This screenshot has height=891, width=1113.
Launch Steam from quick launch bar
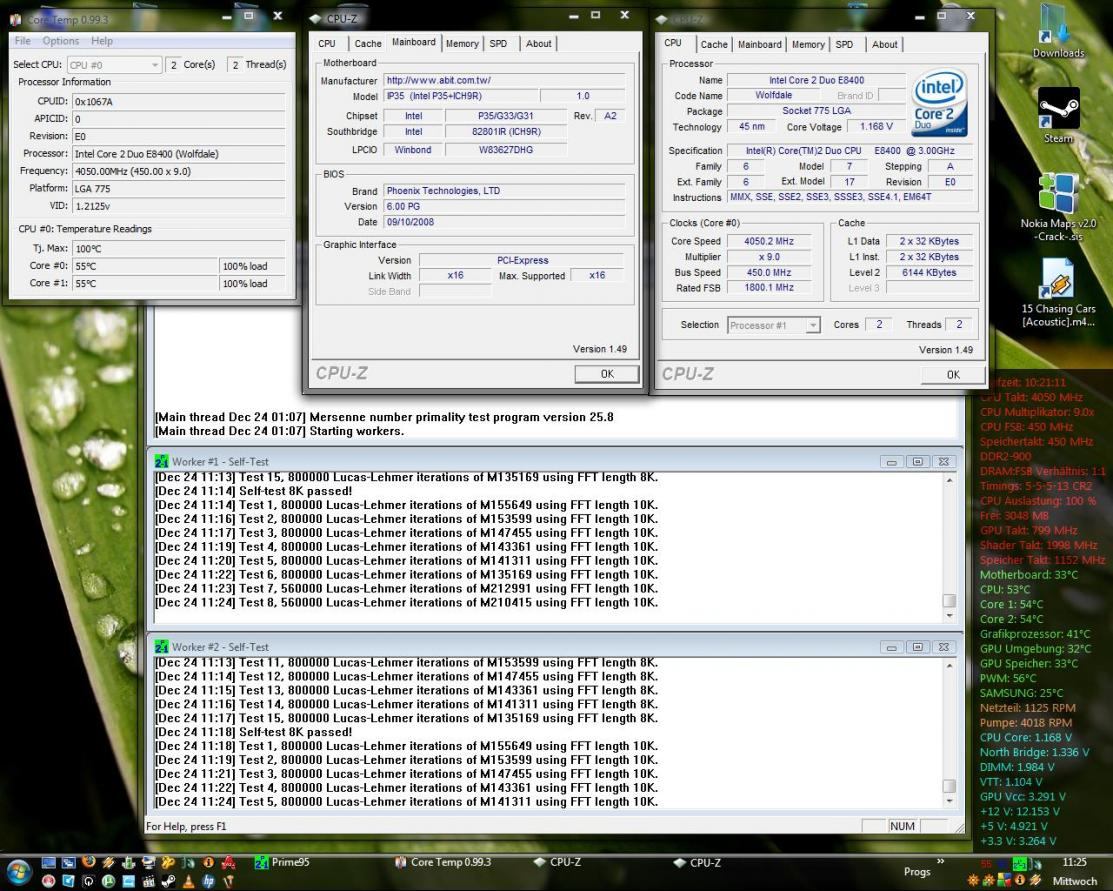pos(168,881)
